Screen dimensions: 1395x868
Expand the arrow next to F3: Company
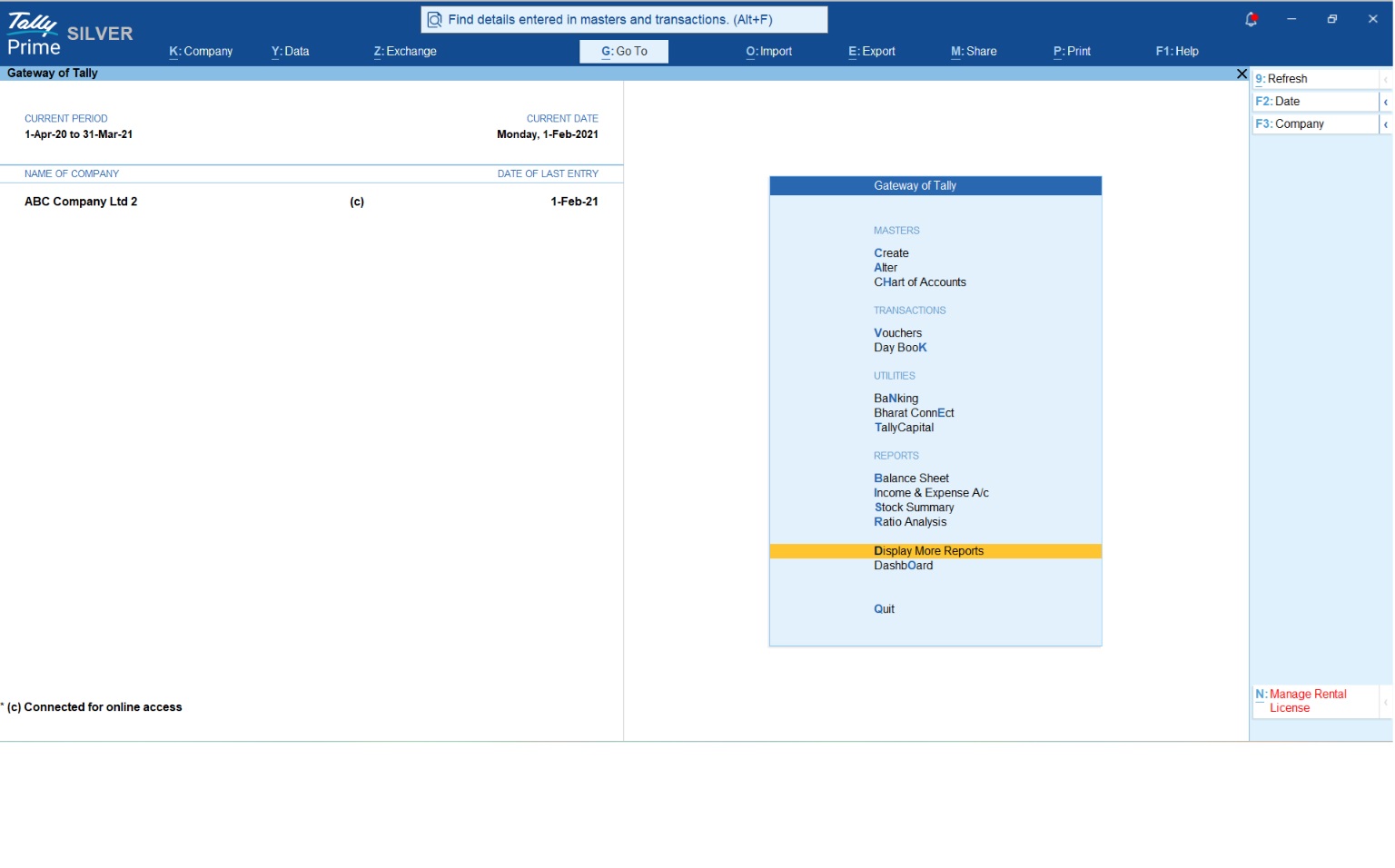[x=1386, y=124]
